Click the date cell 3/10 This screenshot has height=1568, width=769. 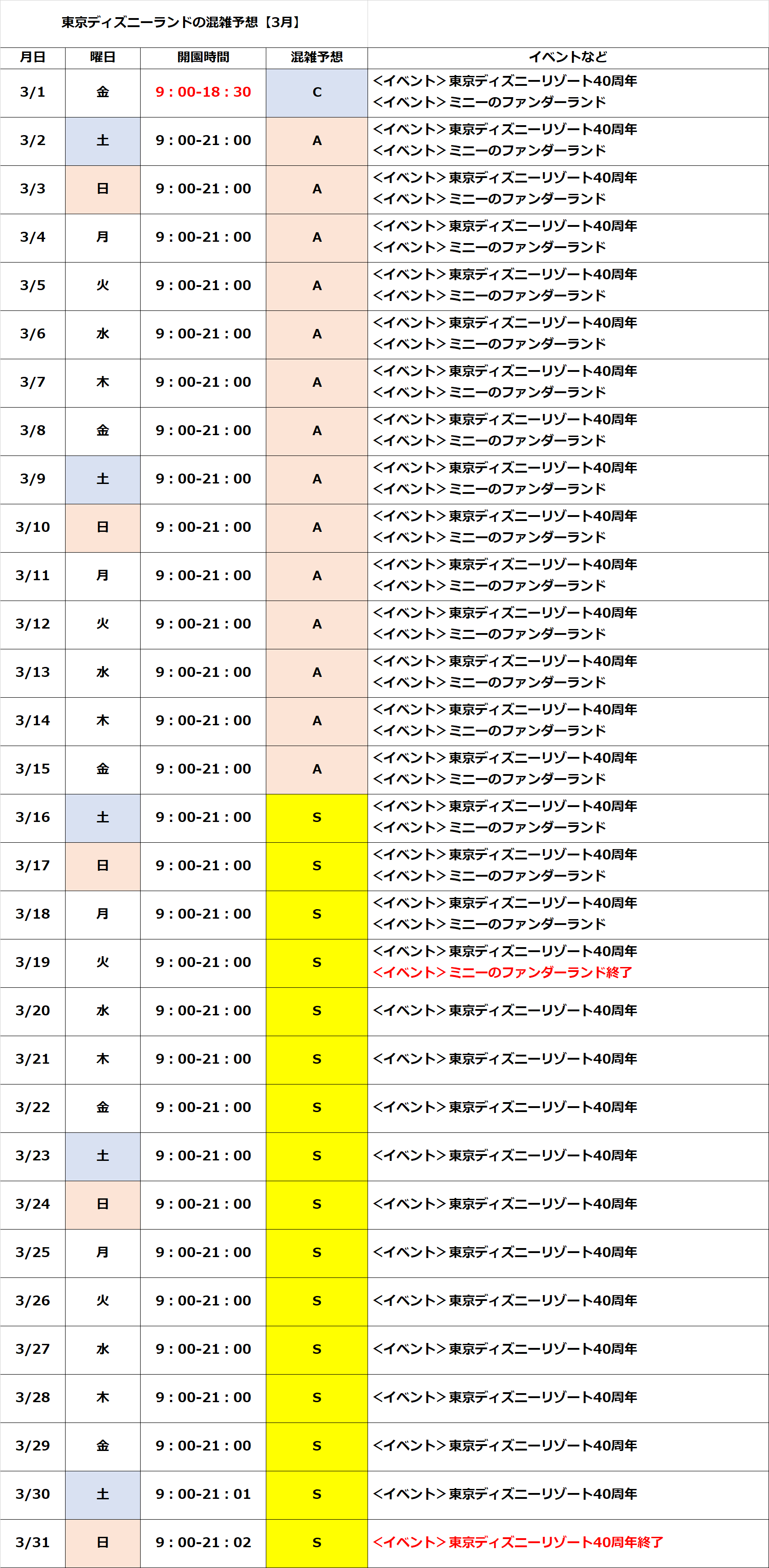(x=33, y=528)
